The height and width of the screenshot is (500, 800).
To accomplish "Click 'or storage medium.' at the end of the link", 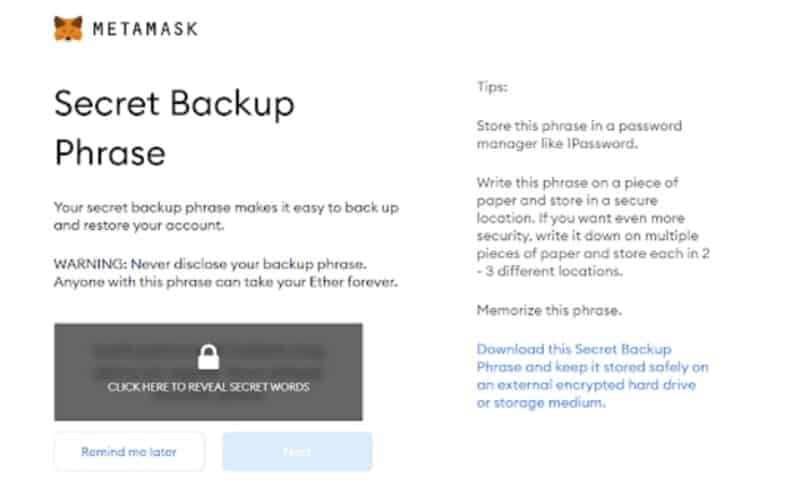I will pos(541,403).
